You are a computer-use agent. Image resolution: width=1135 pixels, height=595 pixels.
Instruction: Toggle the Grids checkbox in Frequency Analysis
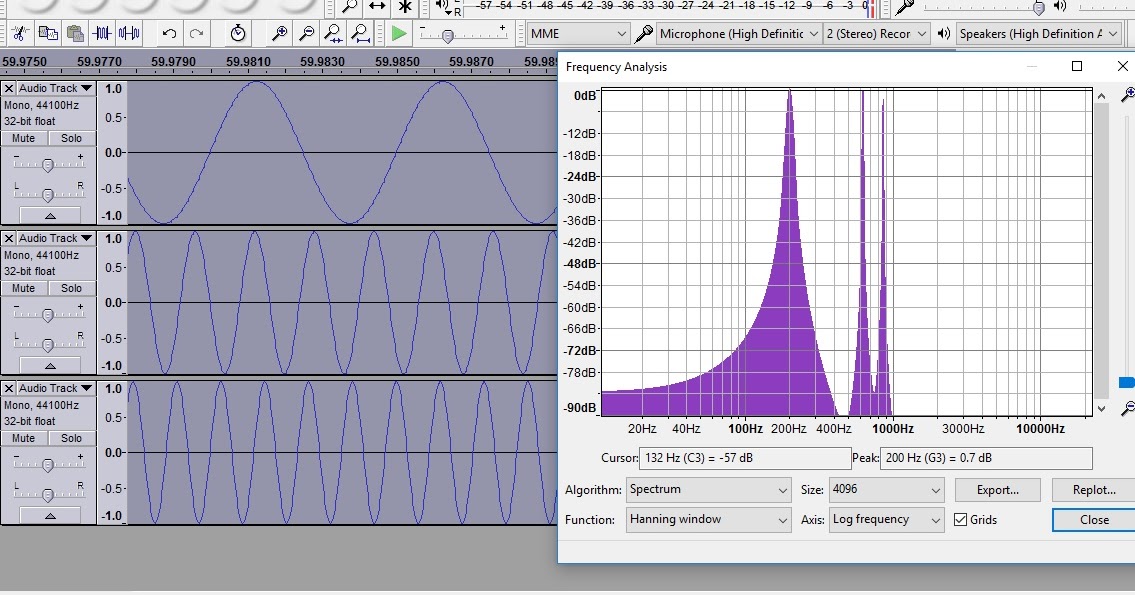pos(961,519)
